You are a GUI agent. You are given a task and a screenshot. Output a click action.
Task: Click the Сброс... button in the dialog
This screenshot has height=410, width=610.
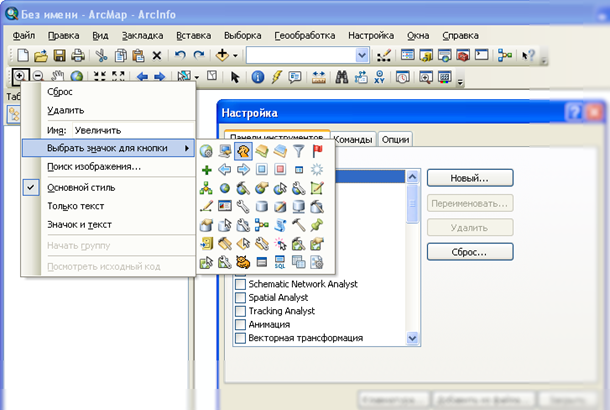pyautogui.click(x=469, y=251)
